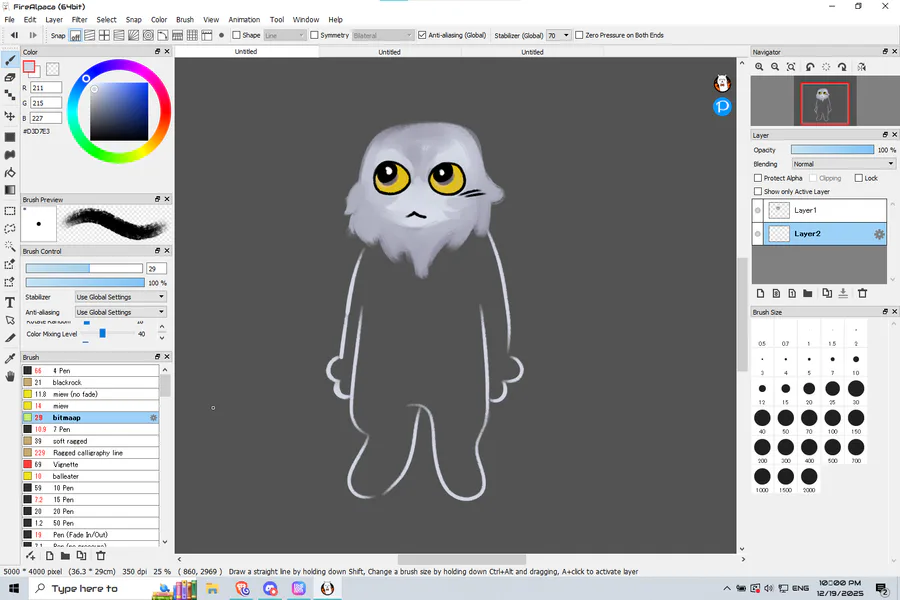This screenshot has height=600, width=900.
Task: Switch to the second Untitled tab
Action: [389, 52]
